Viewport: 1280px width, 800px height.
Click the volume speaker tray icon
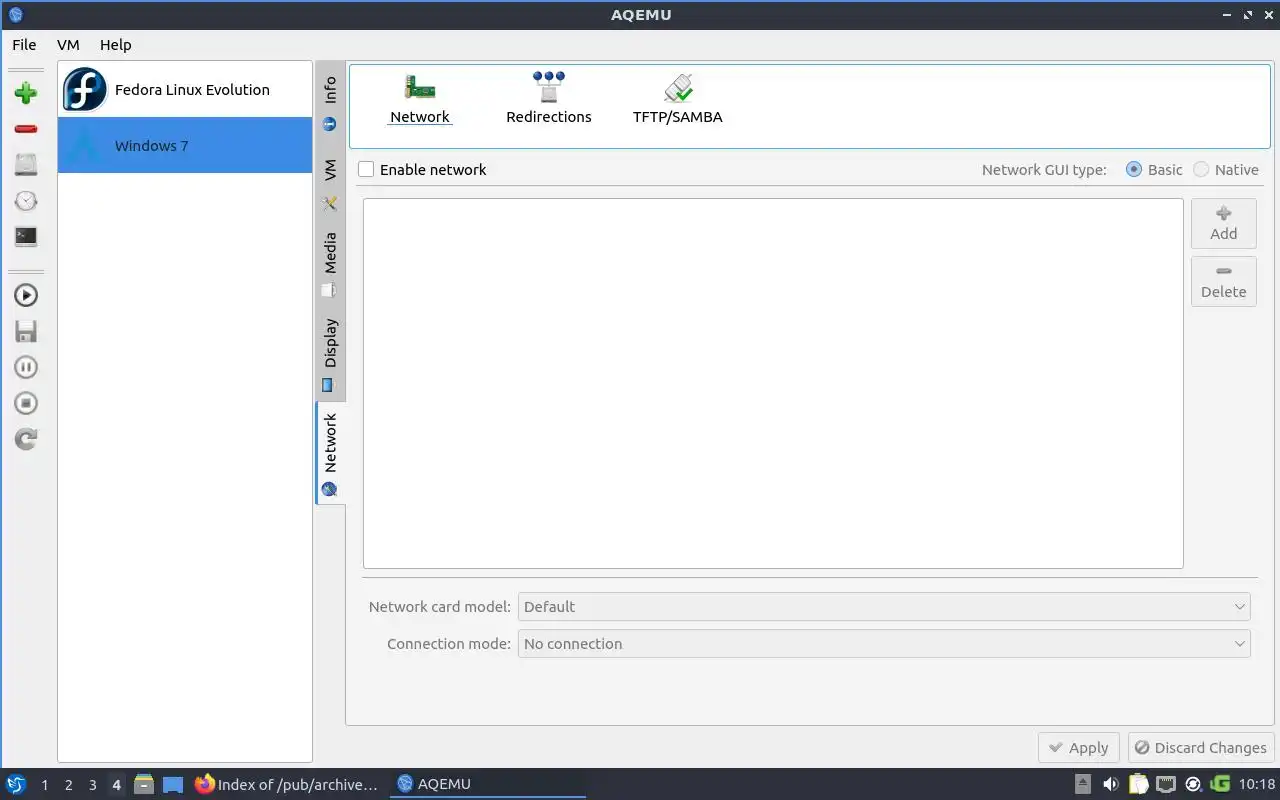pos(1111,784)
